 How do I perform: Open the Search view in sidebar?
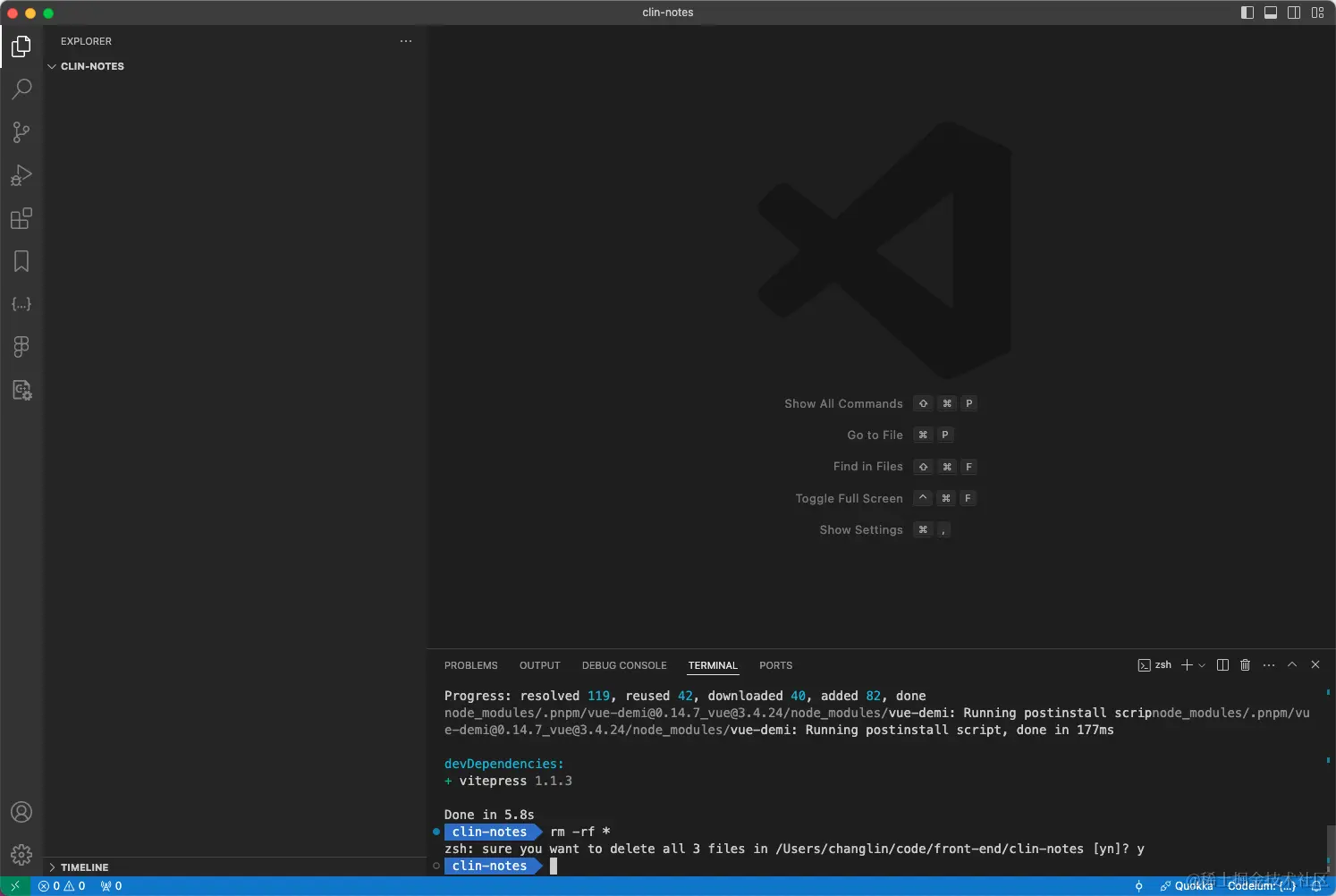21,89
